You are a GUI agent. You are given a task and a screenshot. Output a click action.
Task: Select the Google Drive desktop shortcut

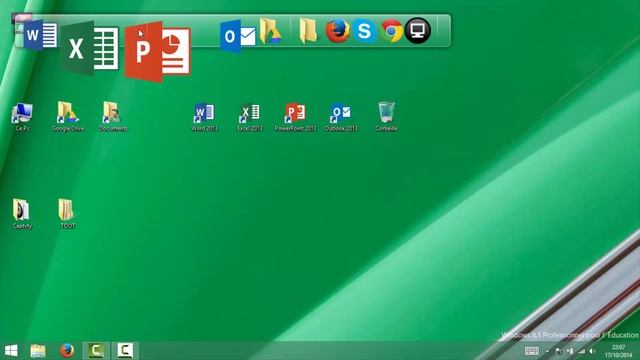68,117
